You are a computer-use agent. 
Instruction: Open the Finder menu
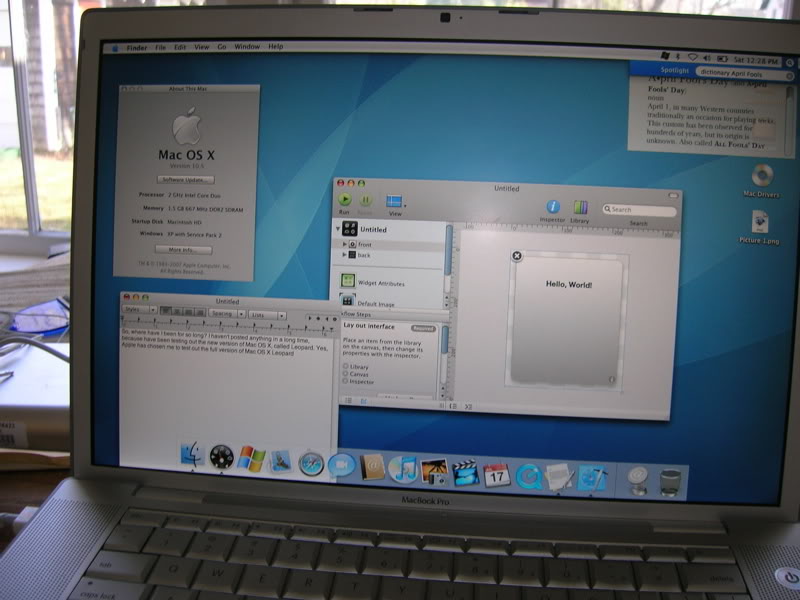pos(137,47)
